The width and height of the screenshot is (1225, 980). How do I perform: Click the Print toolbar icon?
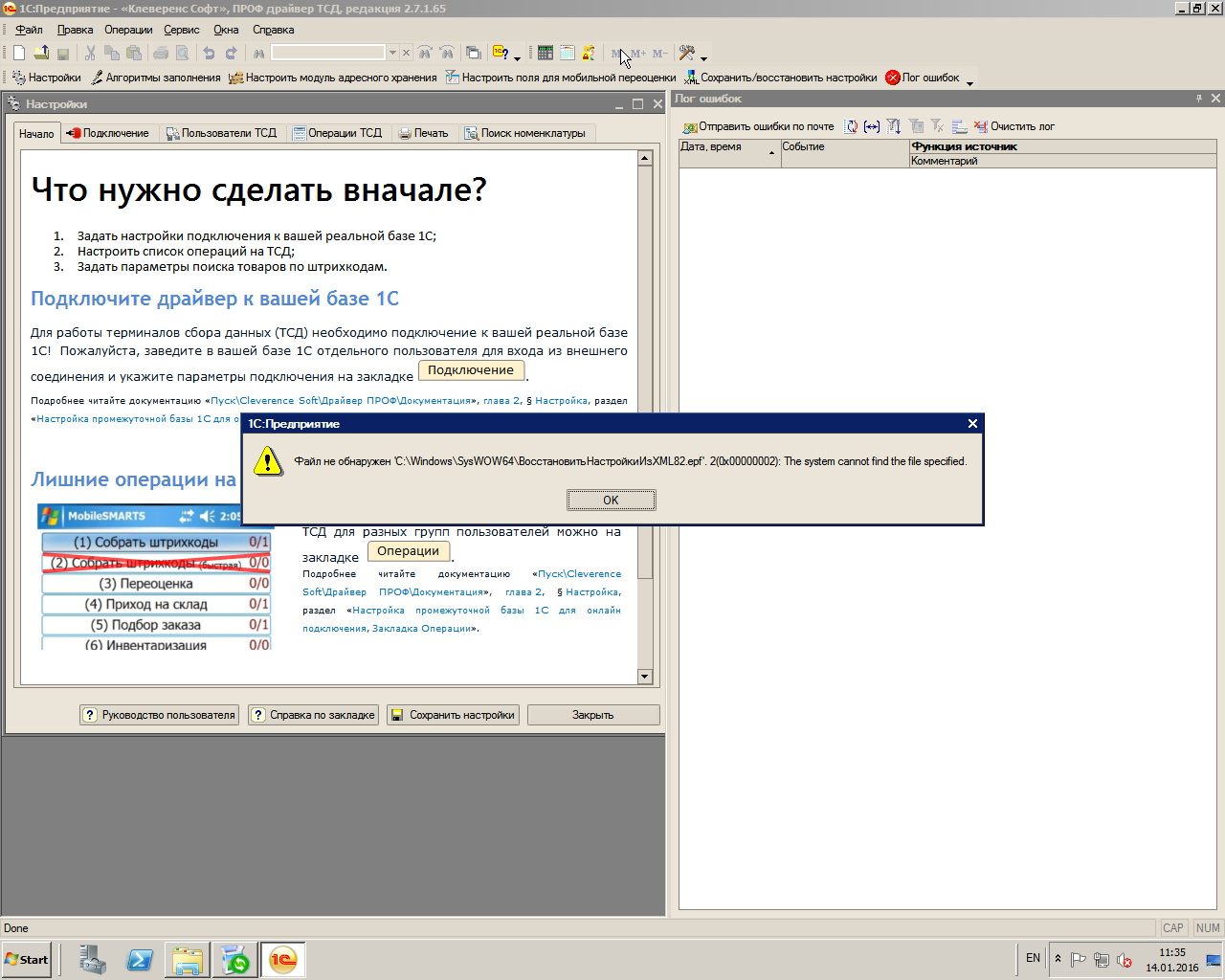[x=161, y=53]
